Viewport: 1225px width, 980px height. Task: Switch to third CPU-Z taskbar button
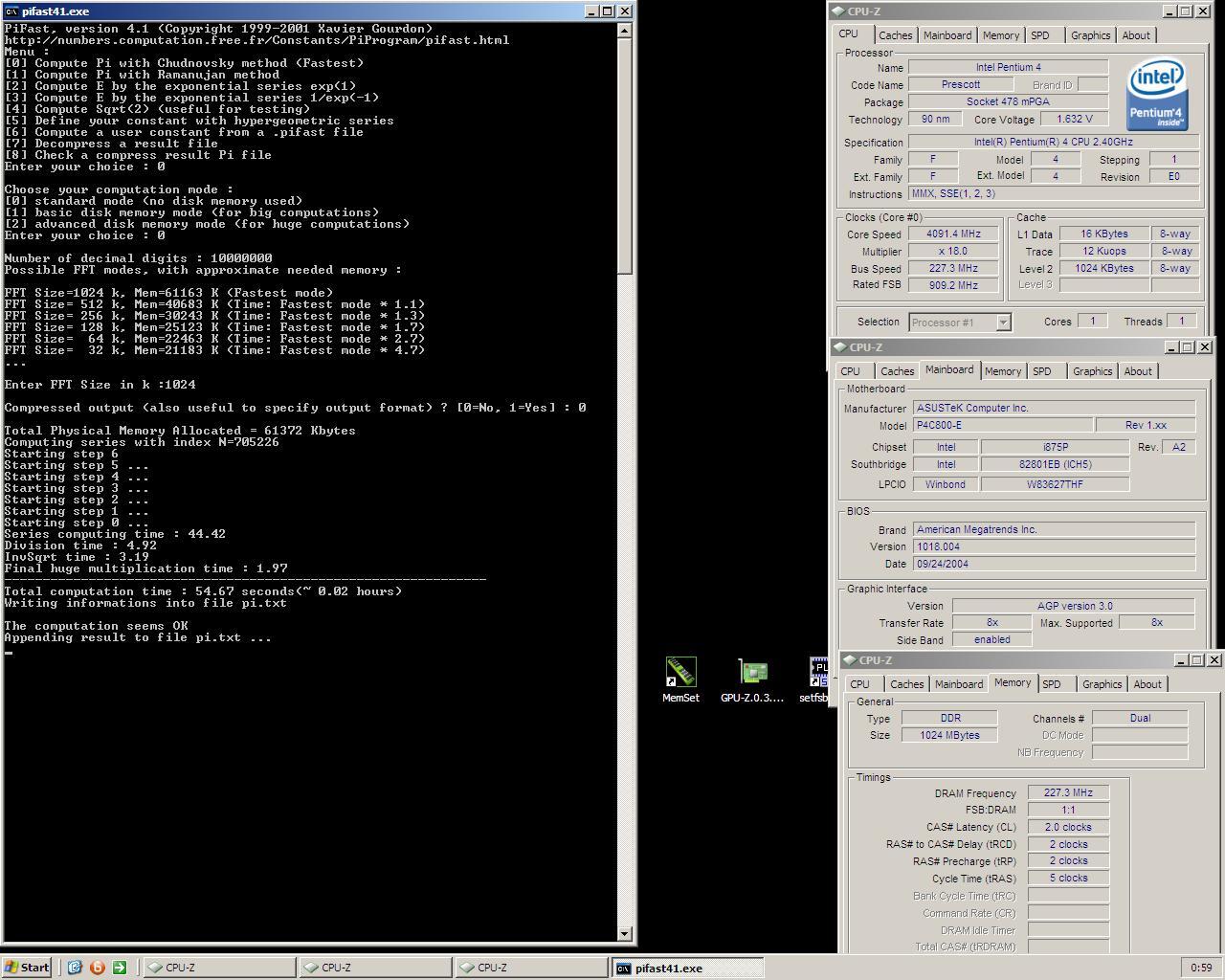pyautogui.click(x=531, y=968)
